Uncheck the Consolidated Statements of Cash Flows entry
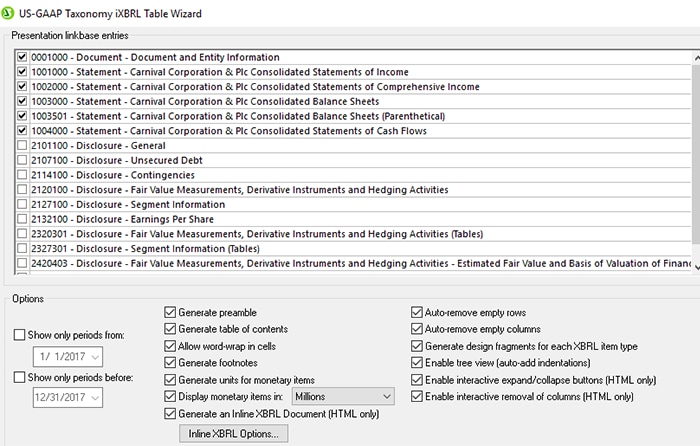Image resolution: width=700 pixels, height=446 pixels. (x=23, y=131)
